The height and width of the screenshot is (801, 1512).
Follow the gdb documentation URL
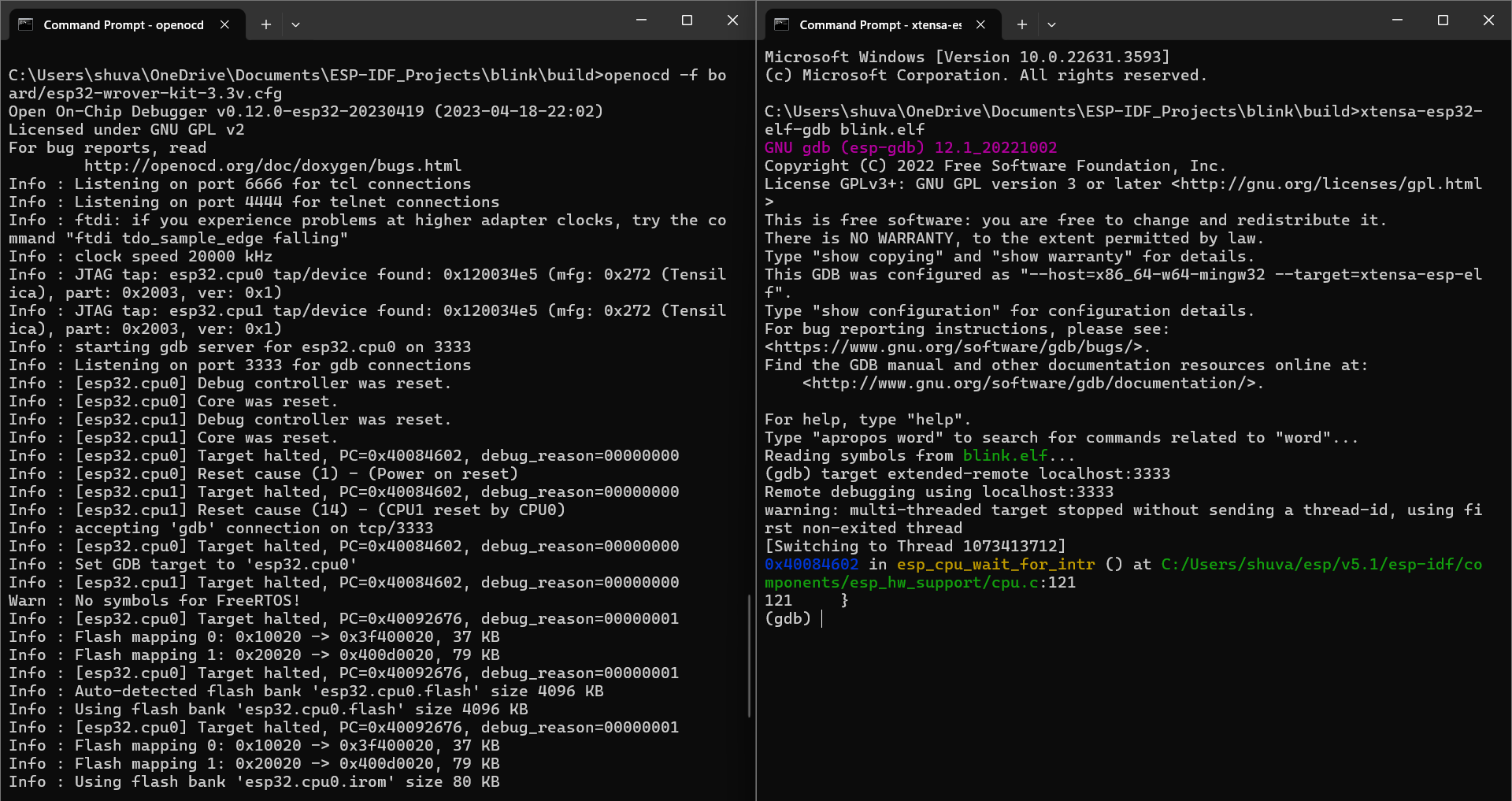[x=1032, y=384]
